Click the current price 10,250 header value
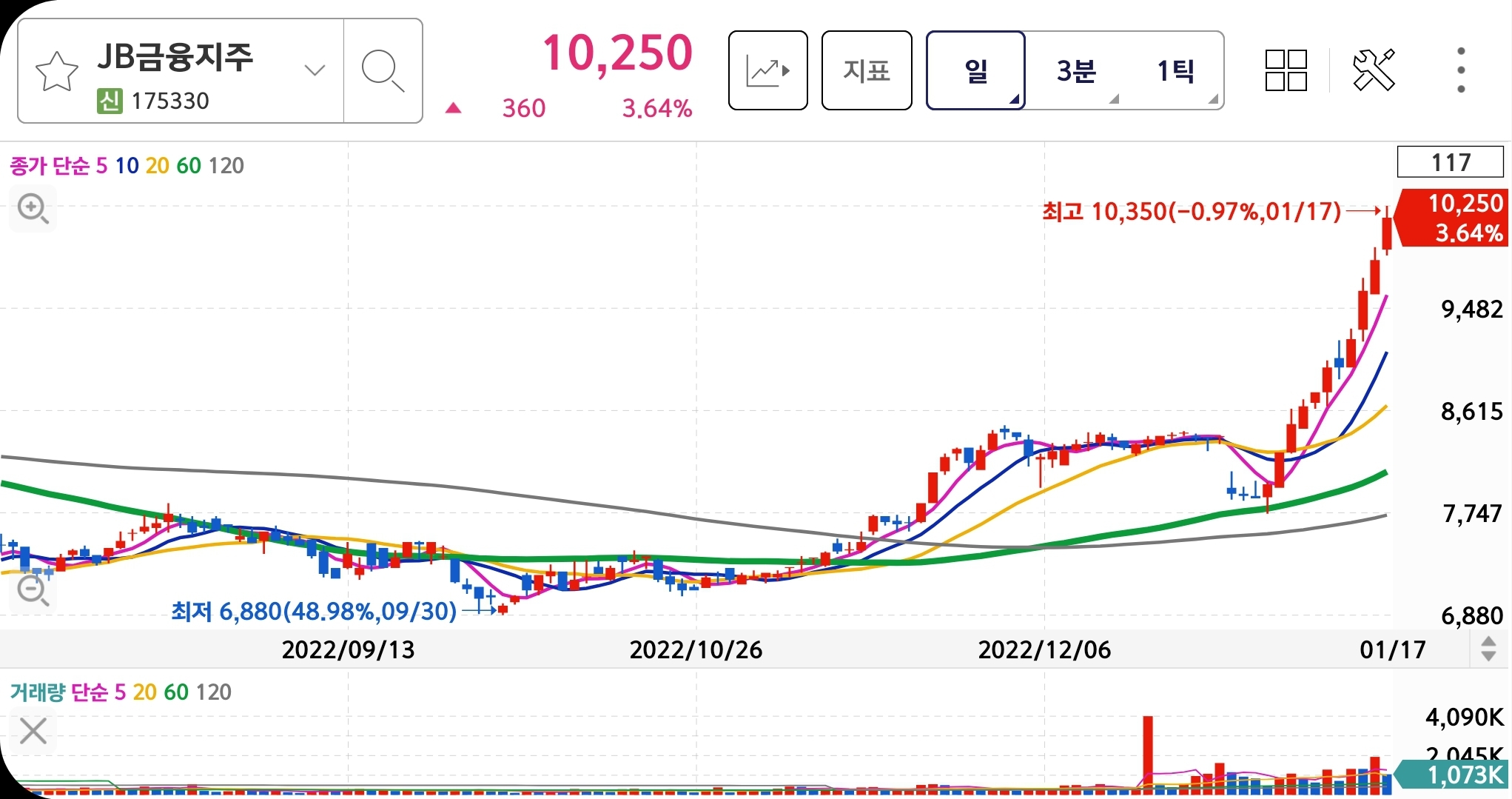 pos(617,53)
